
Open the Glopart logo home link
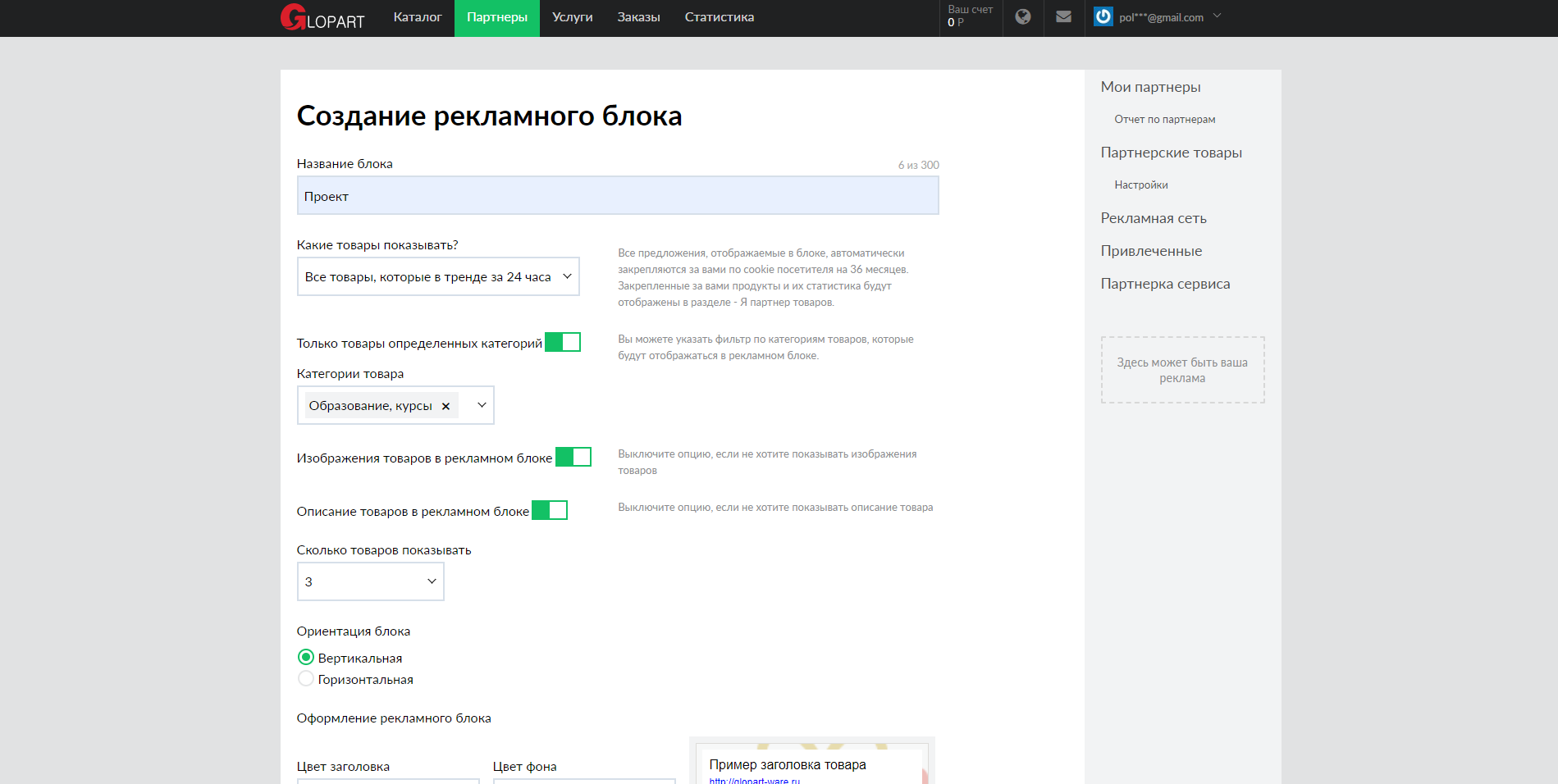322,17
